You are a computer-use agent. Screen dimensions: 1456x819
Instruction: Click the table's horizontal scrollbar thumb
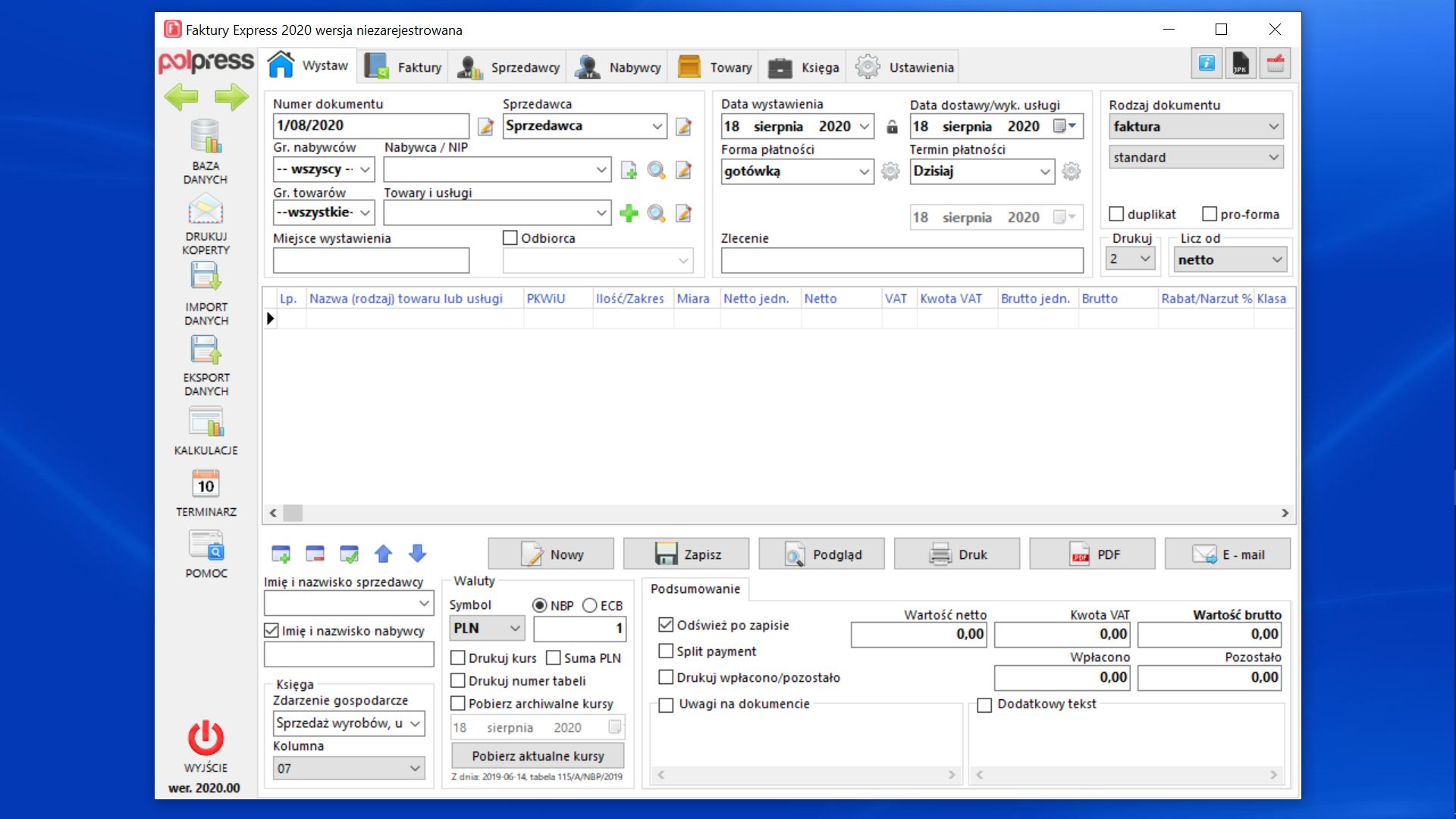293,513
